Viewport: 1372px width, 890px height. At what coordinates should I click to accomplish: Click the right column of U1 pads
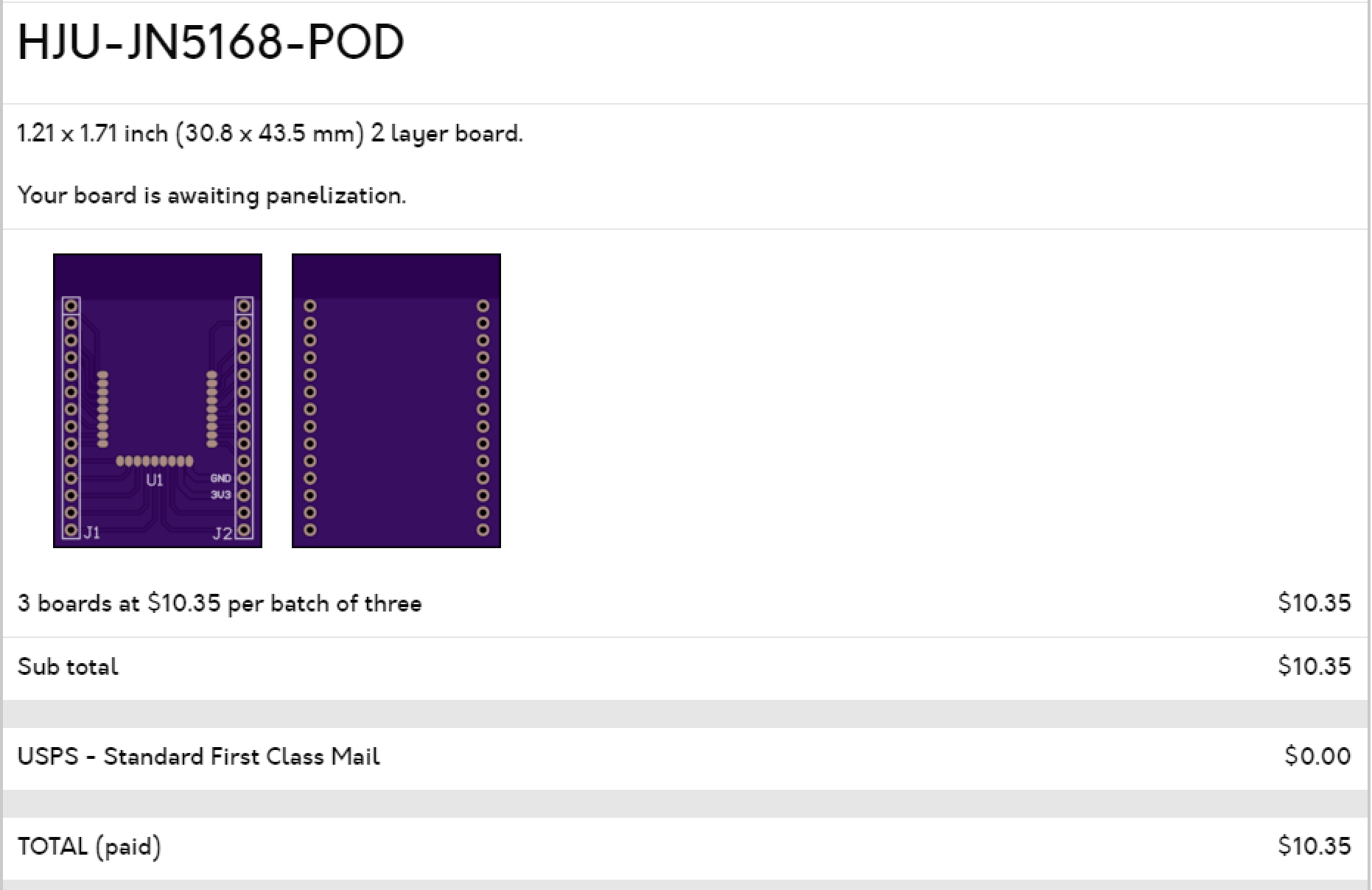[212, 409]
